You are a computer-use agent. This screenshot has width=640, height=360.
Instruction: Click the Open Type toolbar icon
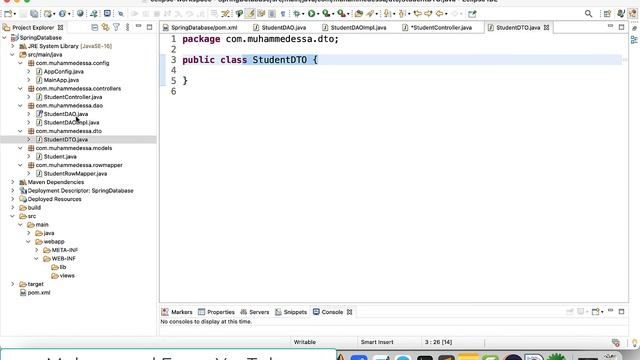358,14
